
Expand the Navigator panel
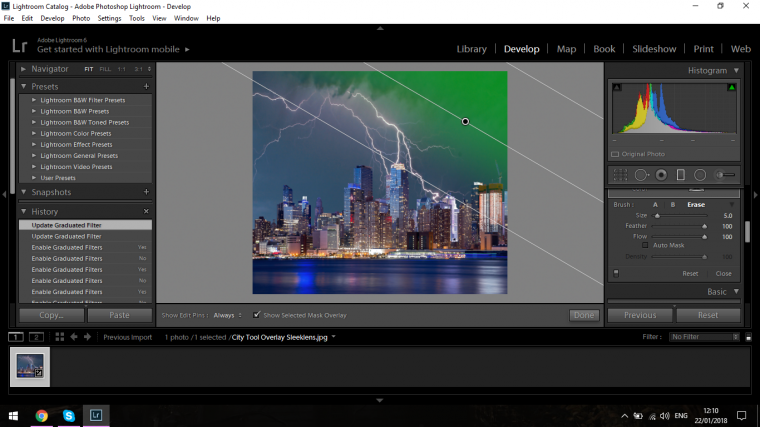23,69
